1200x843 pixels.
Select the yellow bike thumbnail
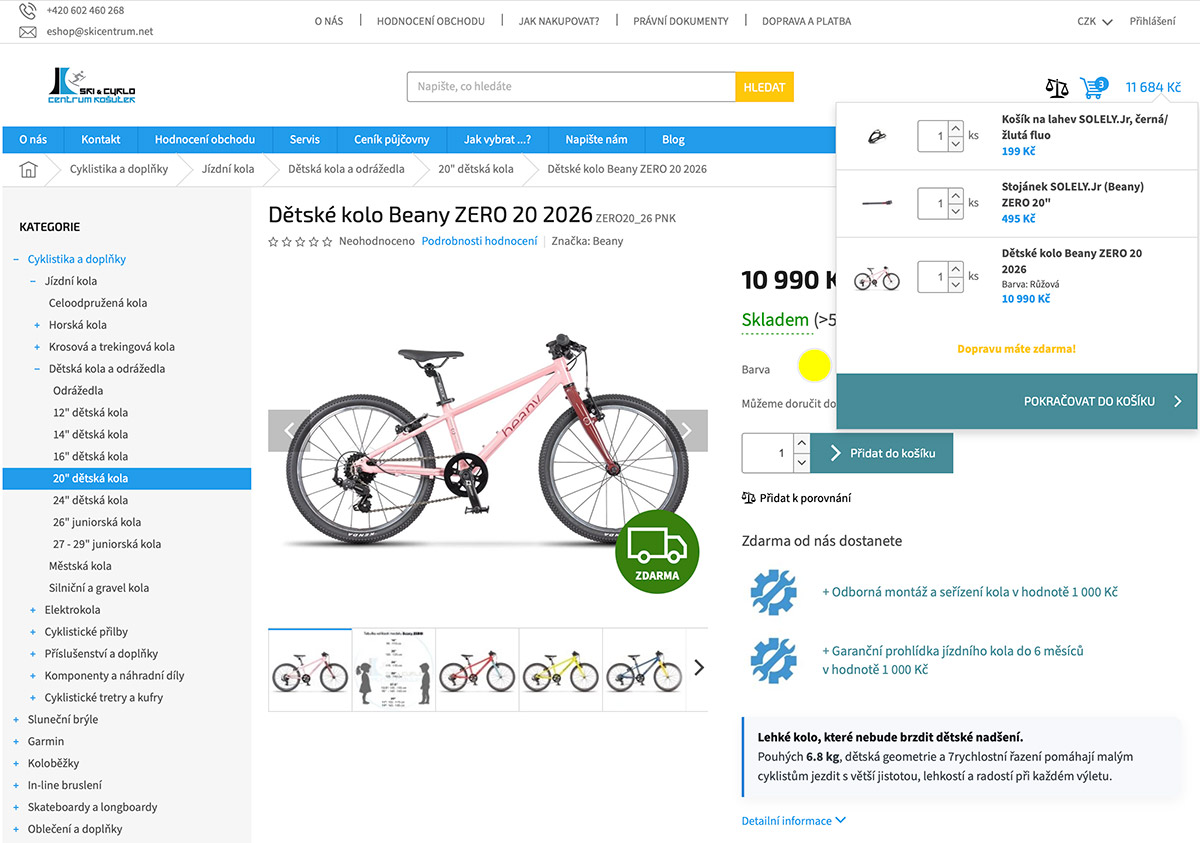561,670
